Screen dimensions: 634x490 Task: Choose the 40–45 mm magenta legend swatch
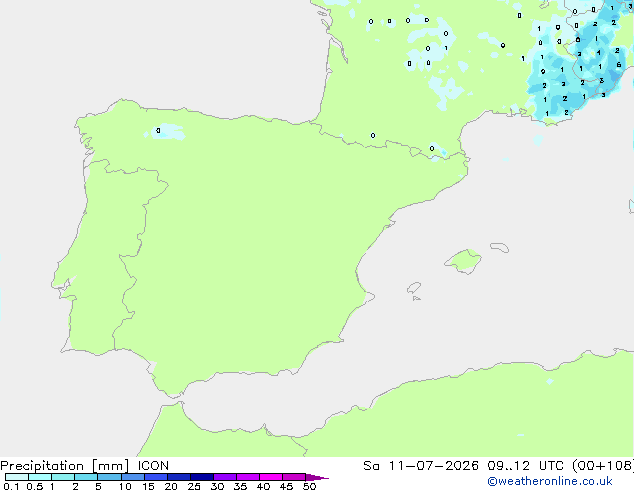click(x=271, y=477)
